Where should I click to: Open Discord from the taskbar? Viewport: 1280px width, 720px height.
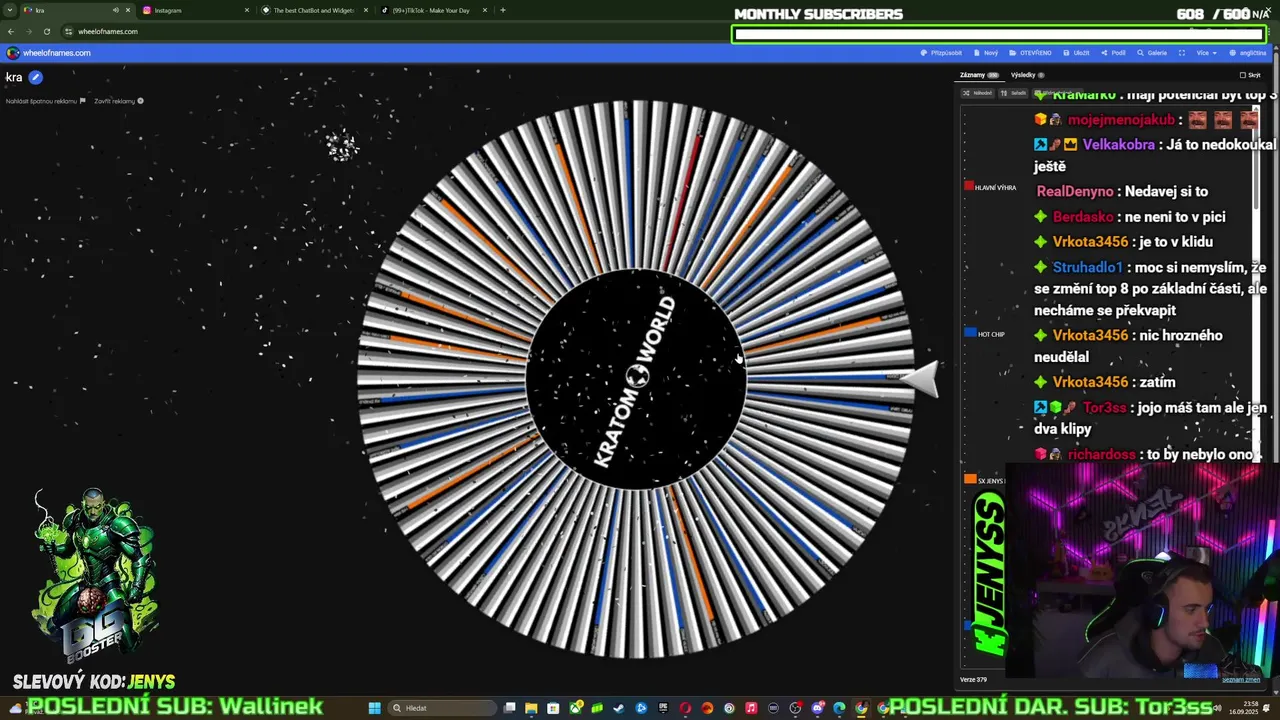pos(818,708)
